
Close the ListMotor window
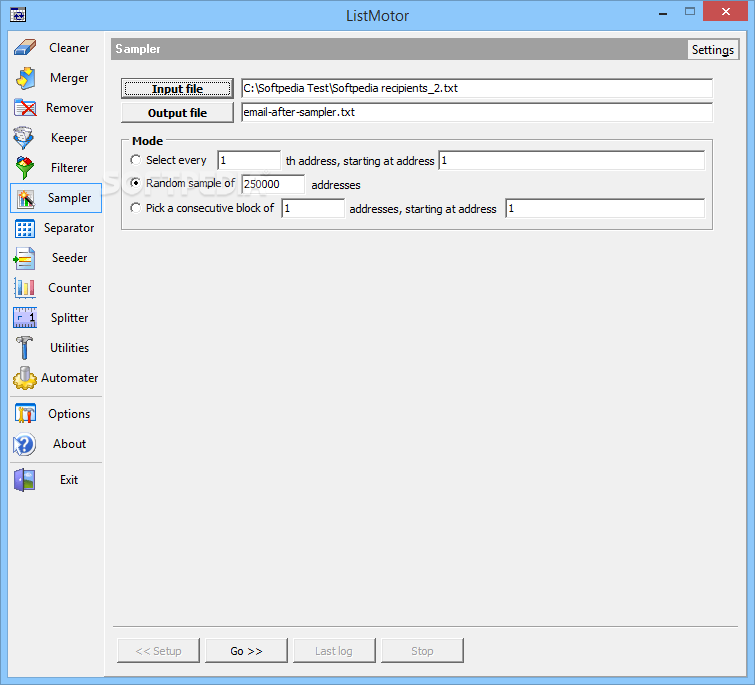(725, 12)
